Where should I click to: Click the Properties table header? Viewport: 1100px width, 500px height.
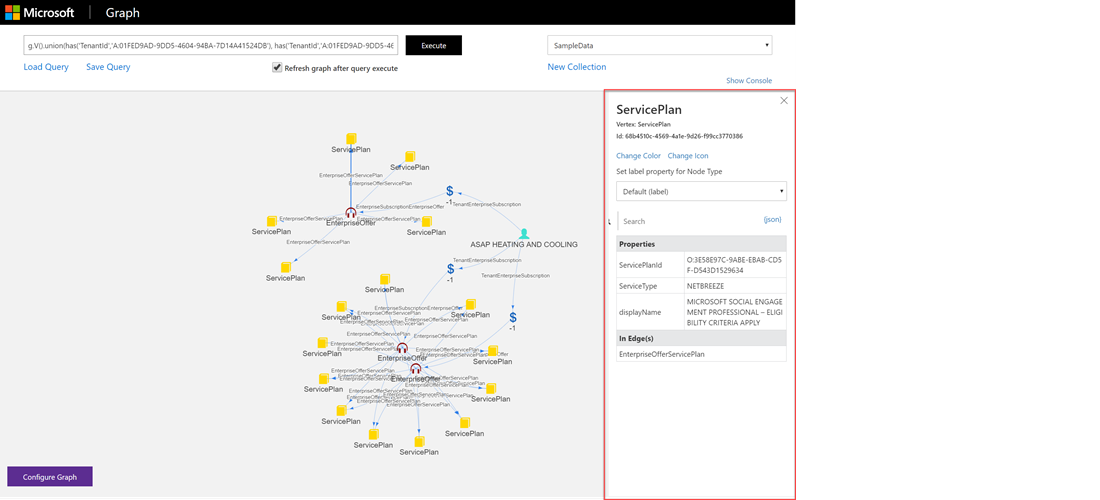click(x=702, y=244)
